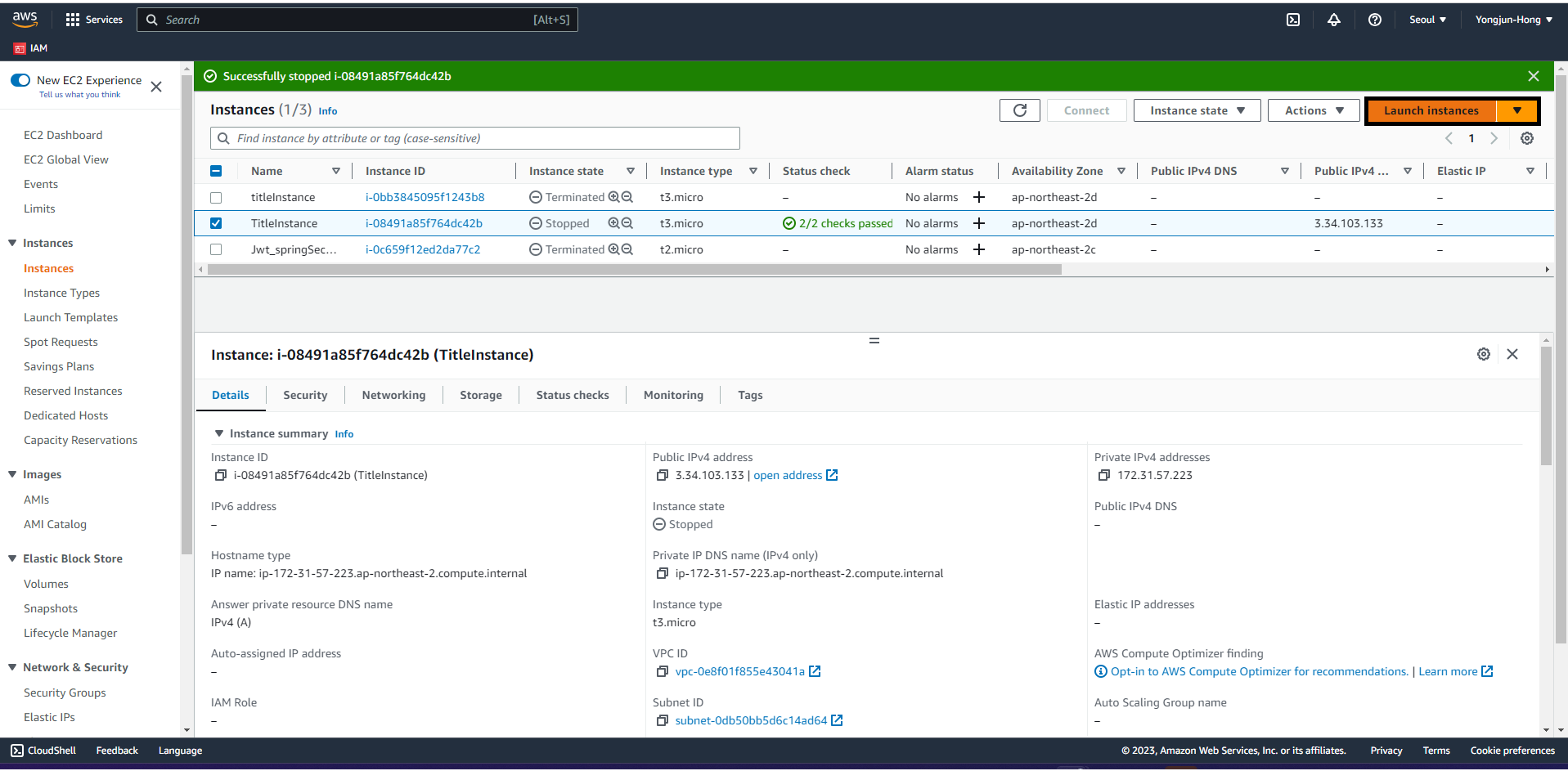Zoom in filter on Stopped state
The image size is (1568, 771).
coord(613,223)
